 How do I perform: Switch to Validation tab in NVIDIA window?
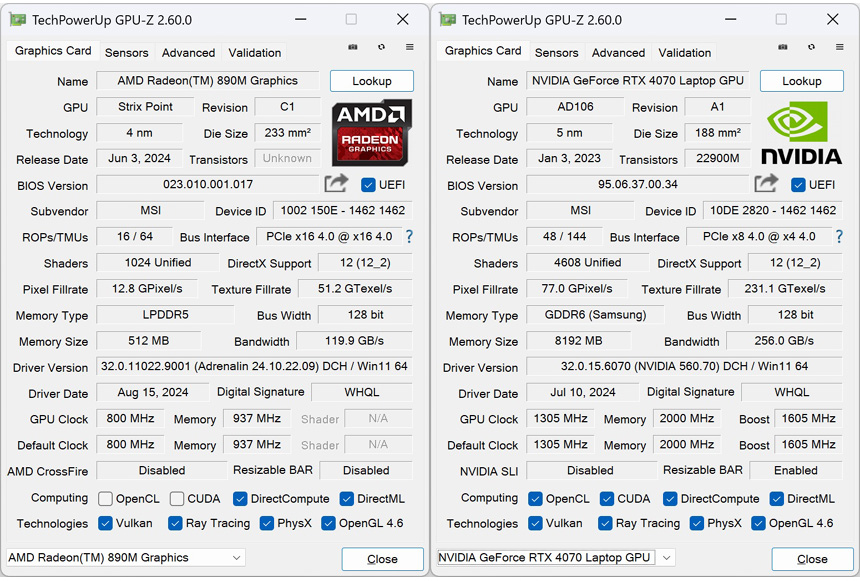tap(684, 53)
